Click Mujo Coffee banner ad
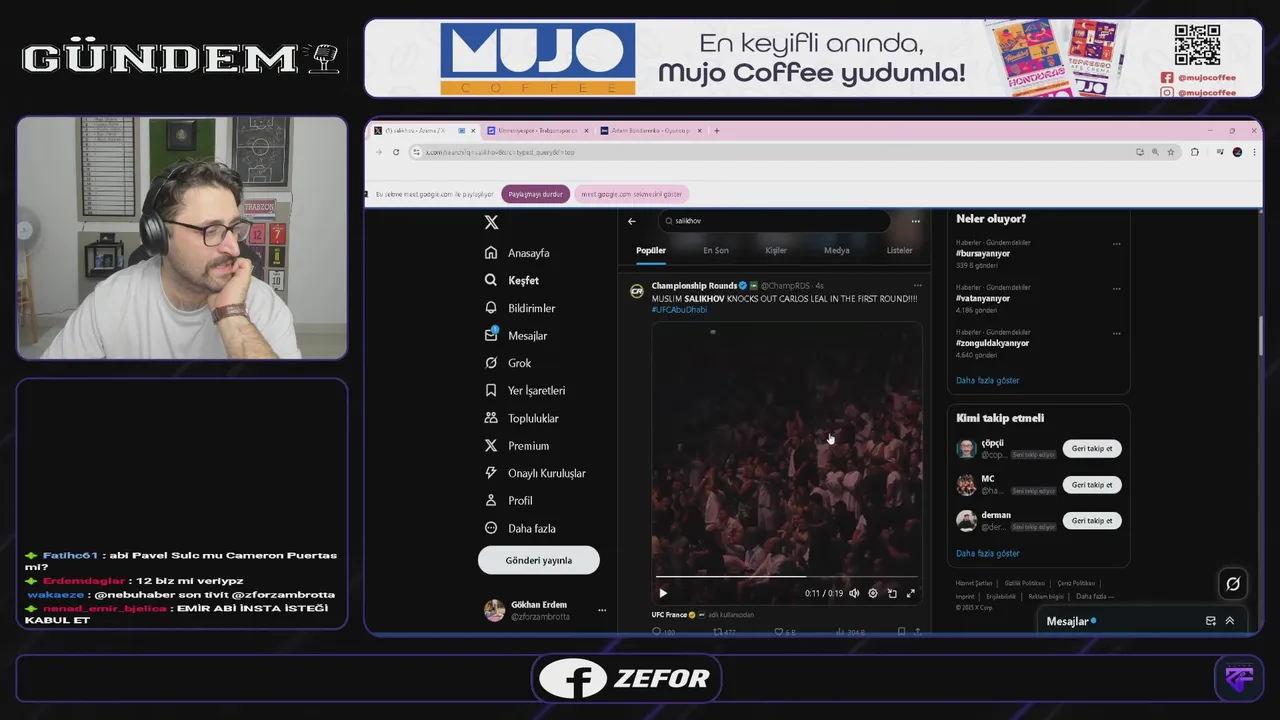Screen dimensions: 1280x720 813,58
